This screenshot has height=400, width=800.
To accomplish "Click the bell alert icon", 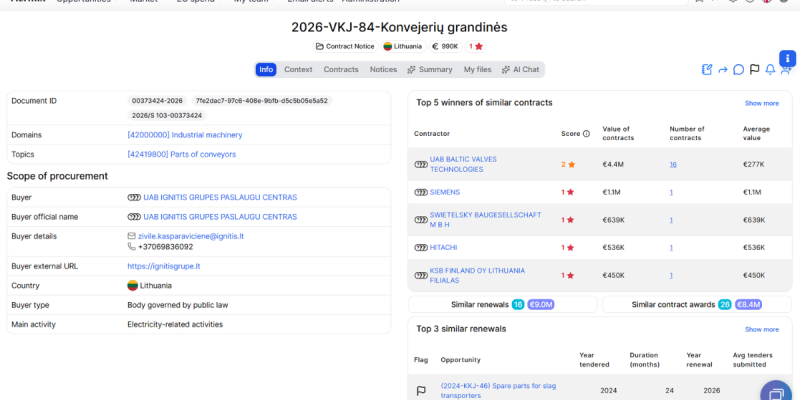I will coord(770,69).
